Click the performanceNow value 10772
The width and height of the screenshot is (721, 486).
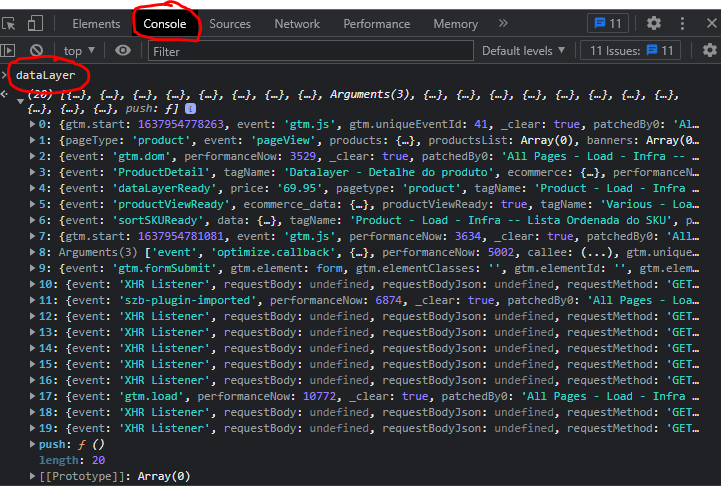click(x=319, y=396)
